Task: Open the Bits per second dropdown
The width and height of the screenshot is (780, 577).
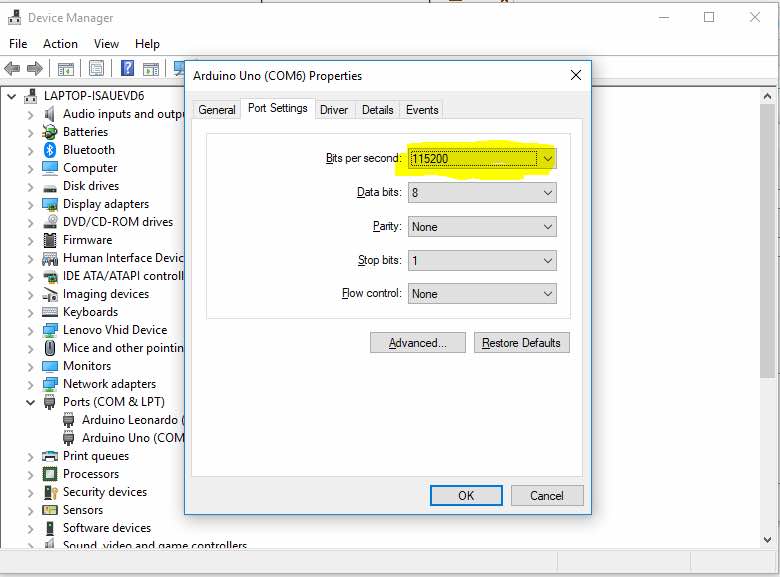Action: [x=482, y=159]
